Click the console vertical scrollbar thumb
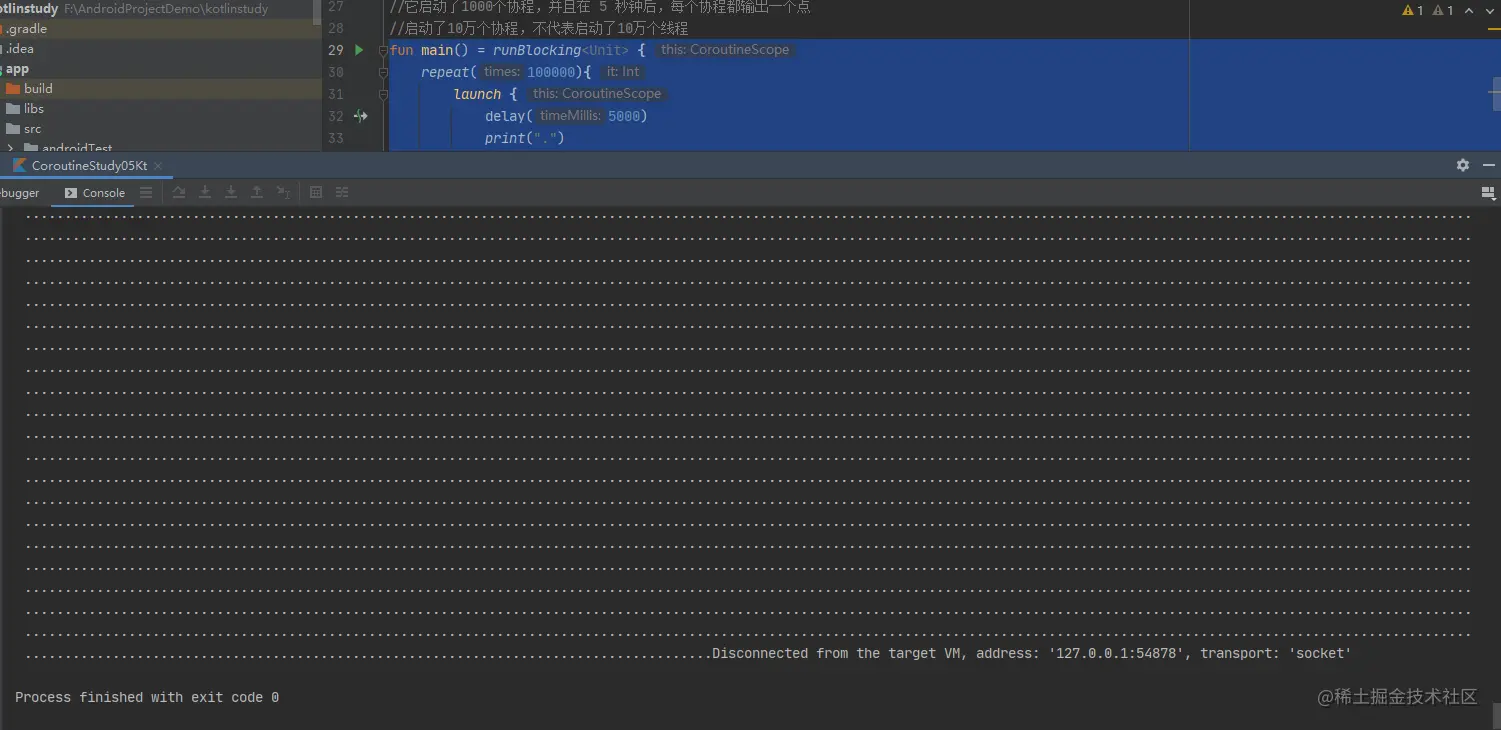 (1496, 715)
